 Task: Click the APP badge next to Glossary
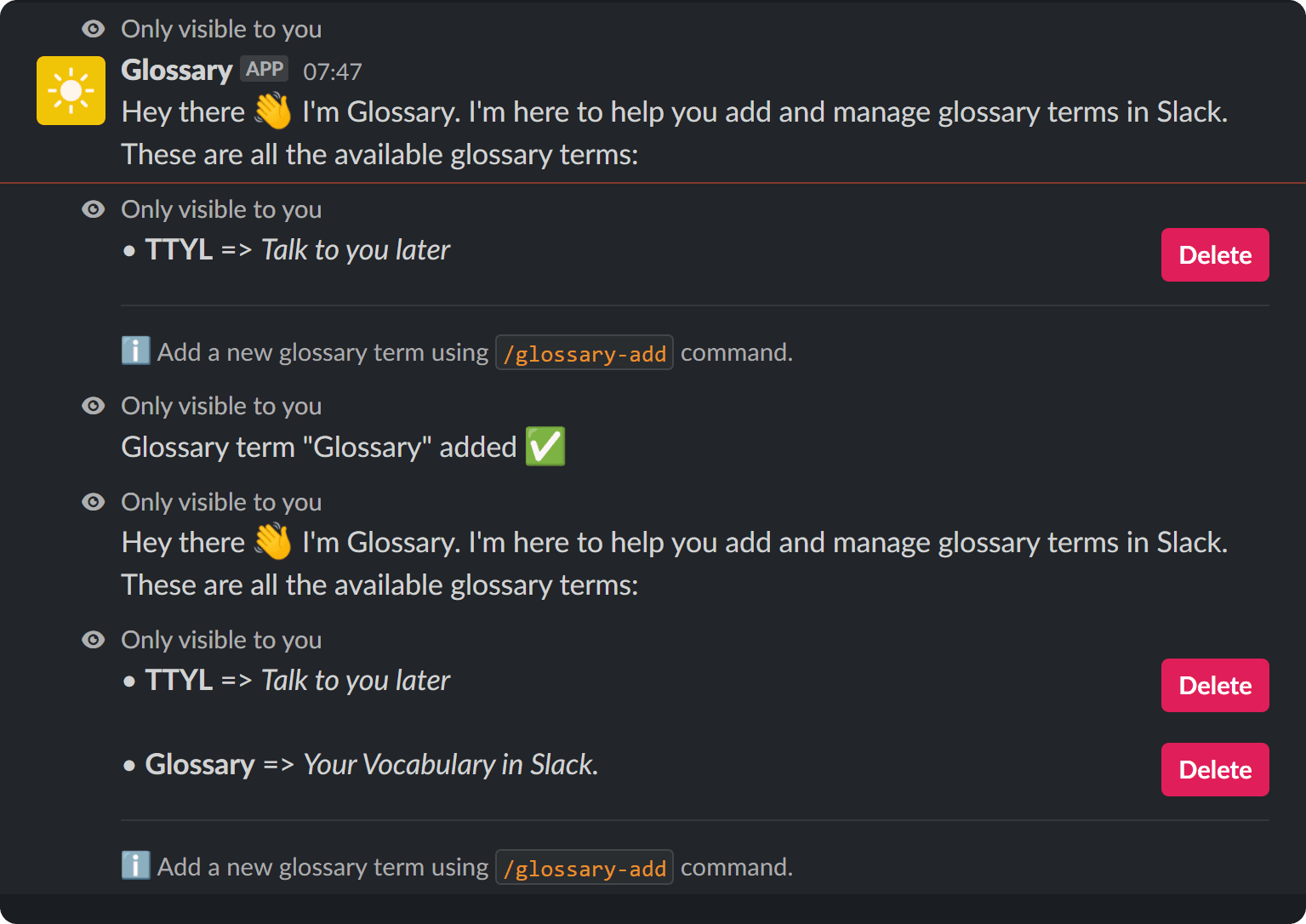click(264, 68)
